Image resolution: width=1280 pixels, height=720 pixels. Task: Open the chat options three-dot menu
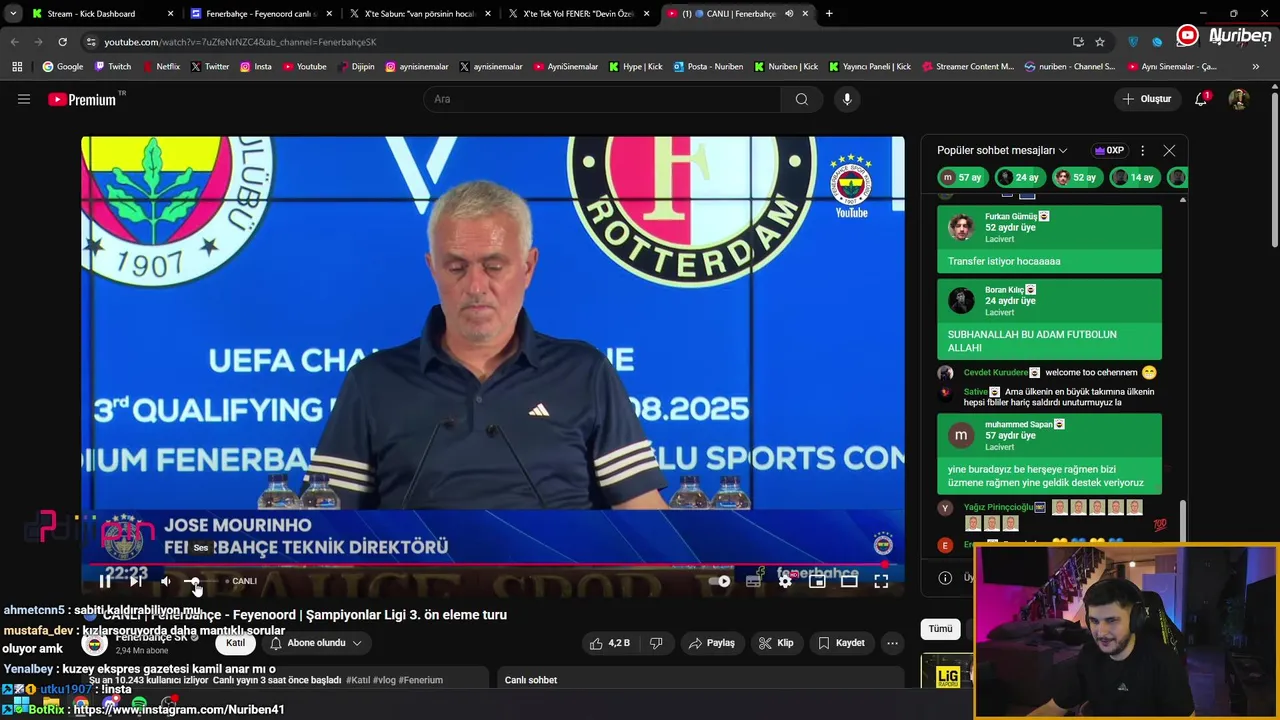(1142, 150)
